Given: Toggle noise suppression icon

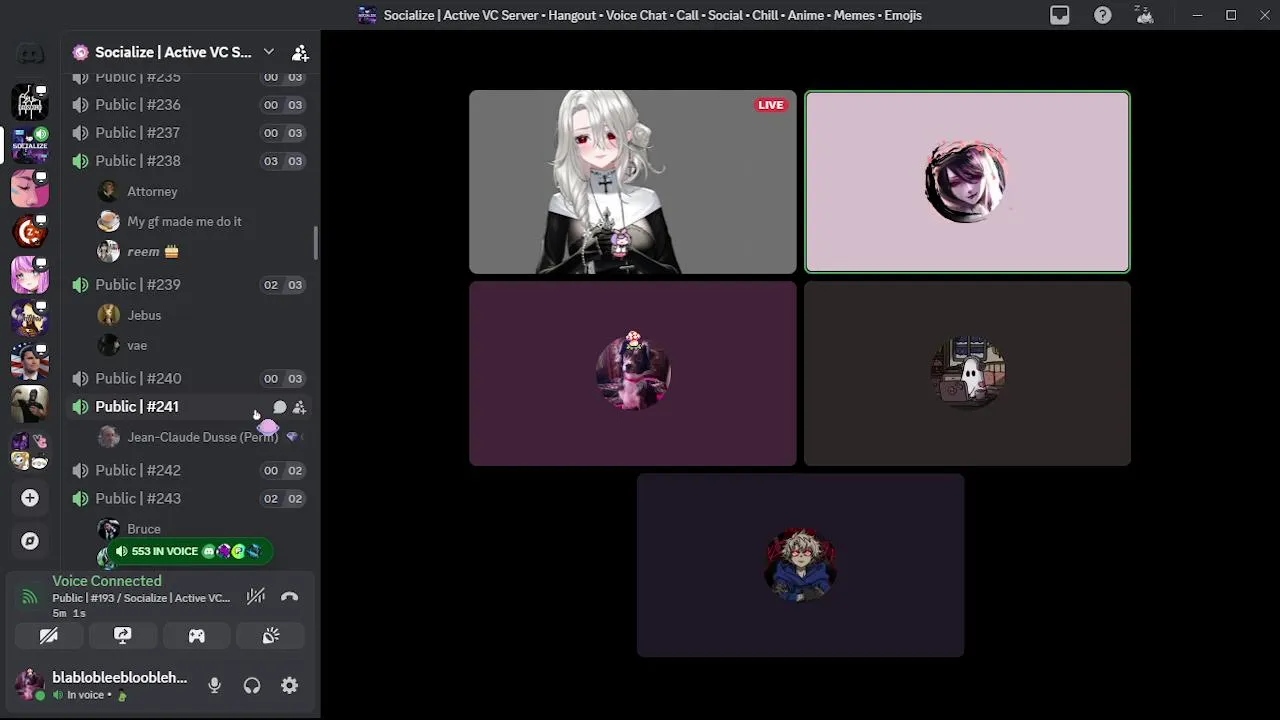Looking at the screenshot, I should pyautogui.click(x=256, y=597).
